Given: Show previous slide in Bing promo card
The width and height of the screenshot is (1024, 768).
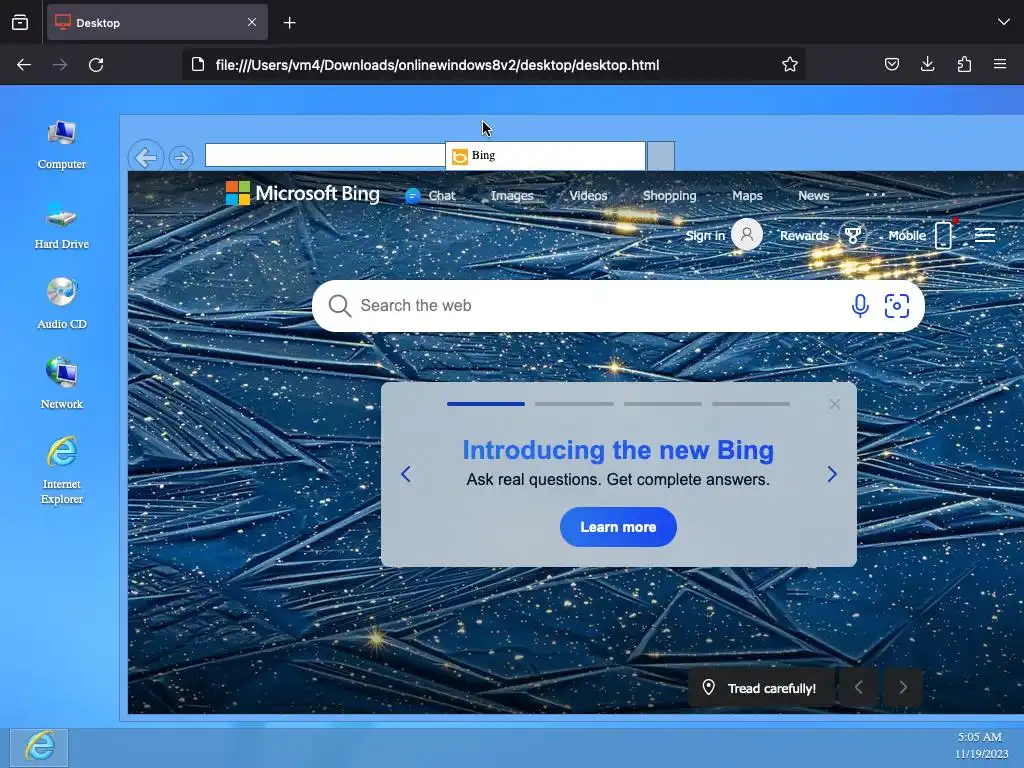Looking at the screenshot, I should point(406,474).
